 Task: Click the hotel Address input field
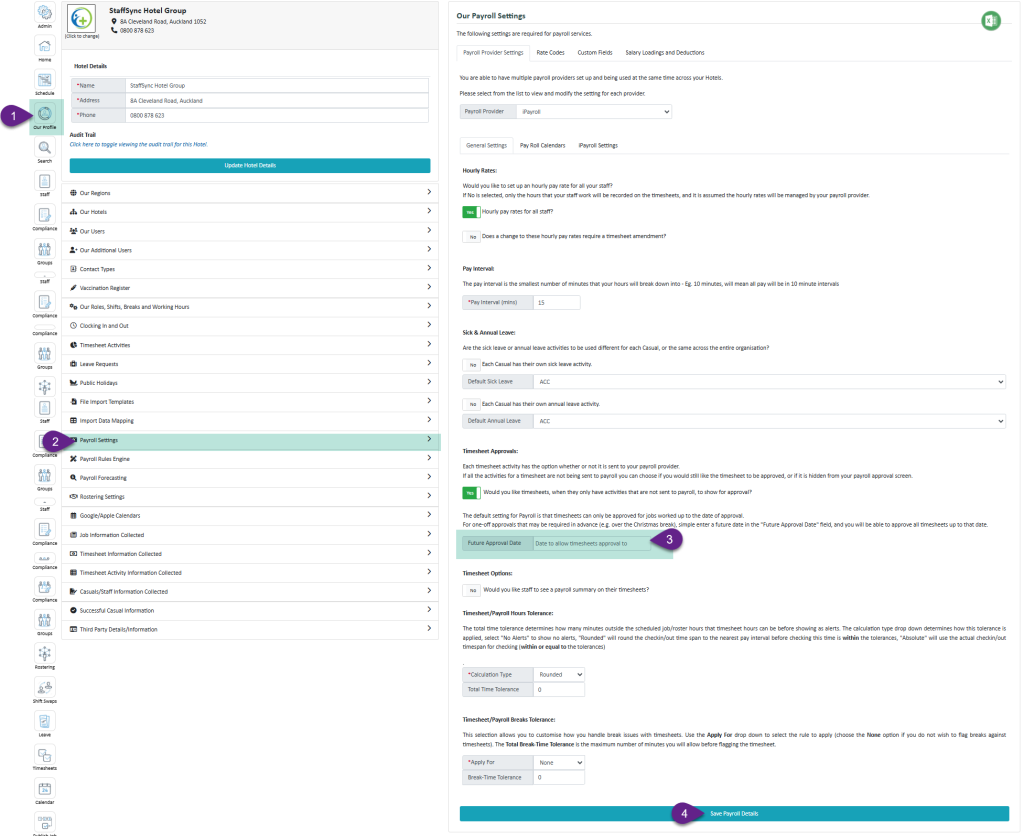277,101
